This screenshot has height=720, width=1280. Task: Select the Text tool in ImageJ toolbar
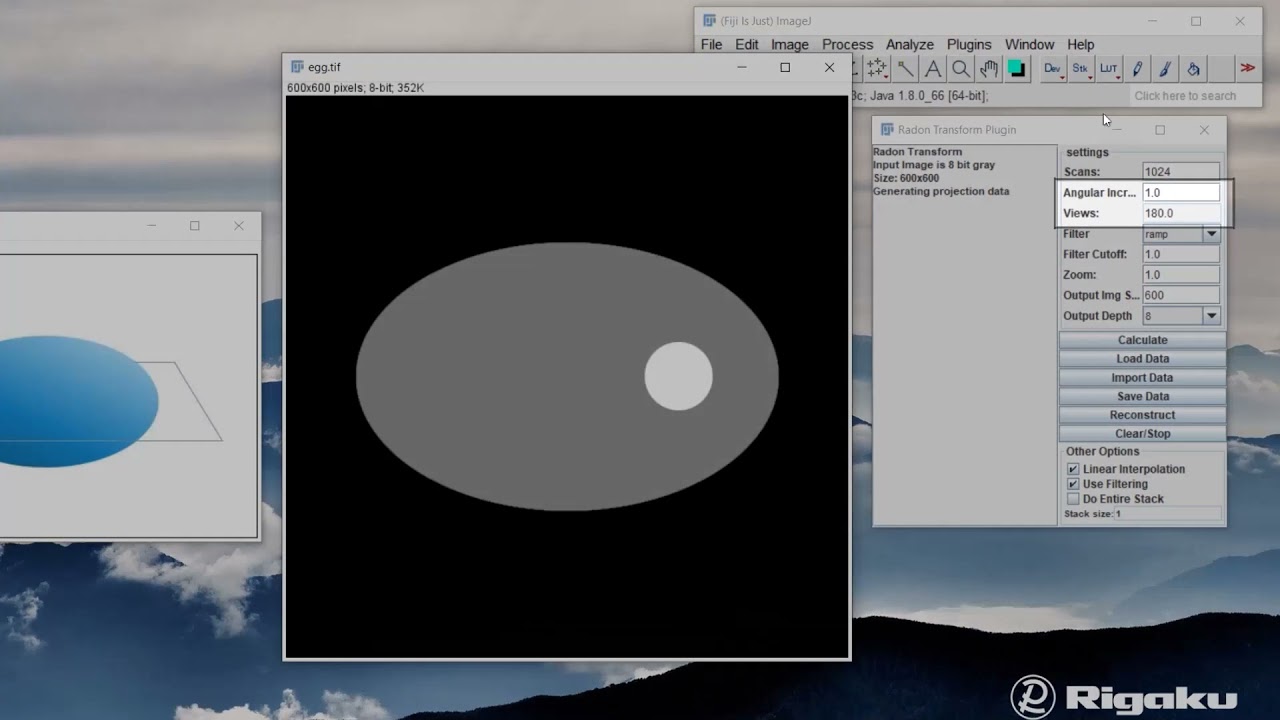coord(932,68)
